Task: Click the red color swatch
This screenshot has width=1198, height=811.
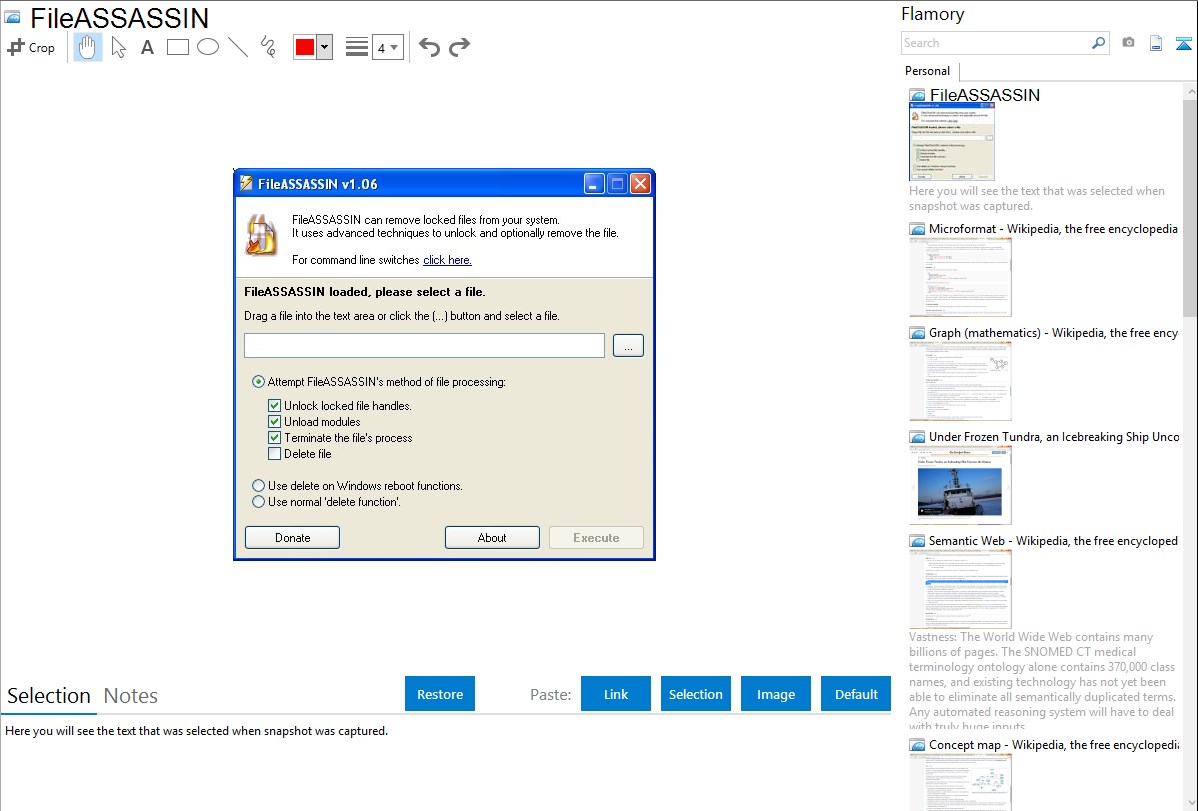Action: 305,47
